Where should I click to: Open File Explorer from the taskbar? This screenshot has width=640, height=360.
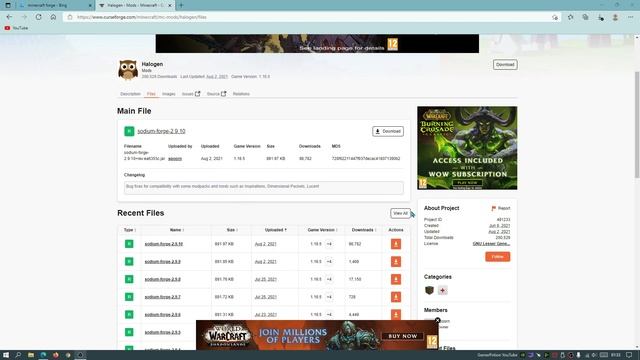(31, 355)
